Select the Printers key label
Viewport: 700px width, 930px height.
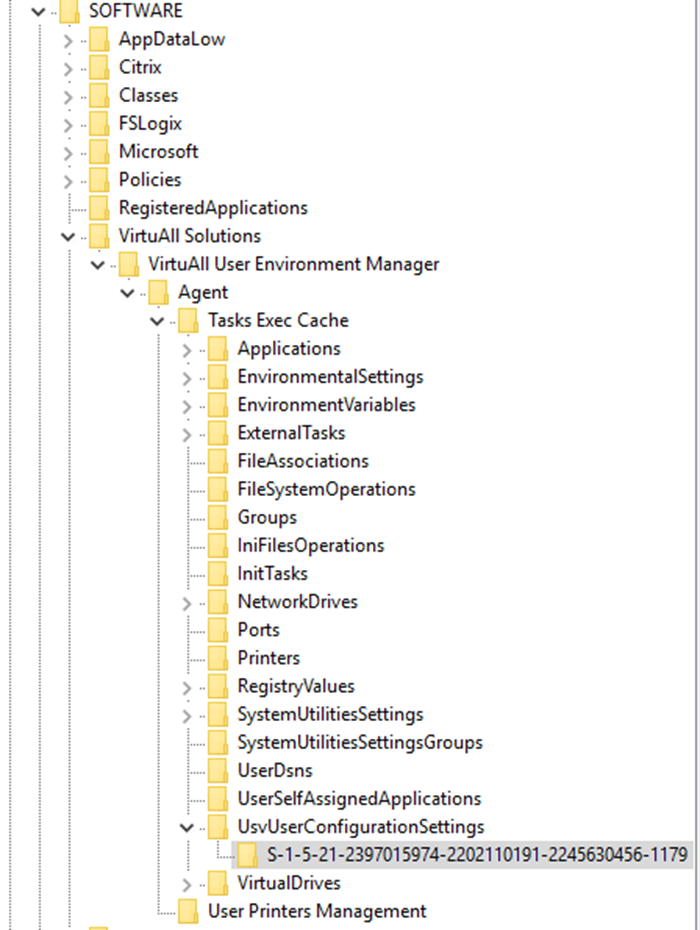point(269,658)
